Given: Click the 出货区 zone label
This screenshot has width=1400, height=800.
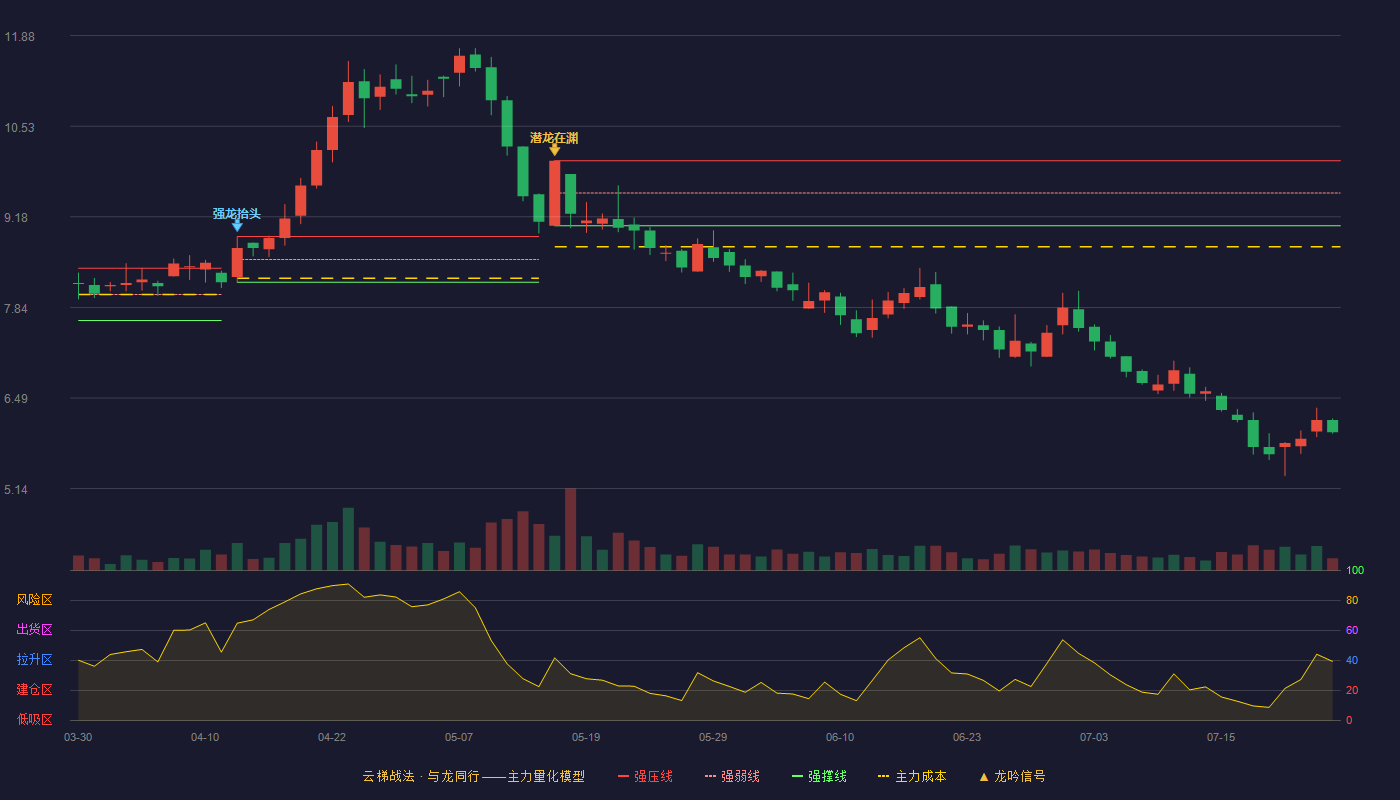Looking at the screenshot, I should coord(34,630).
